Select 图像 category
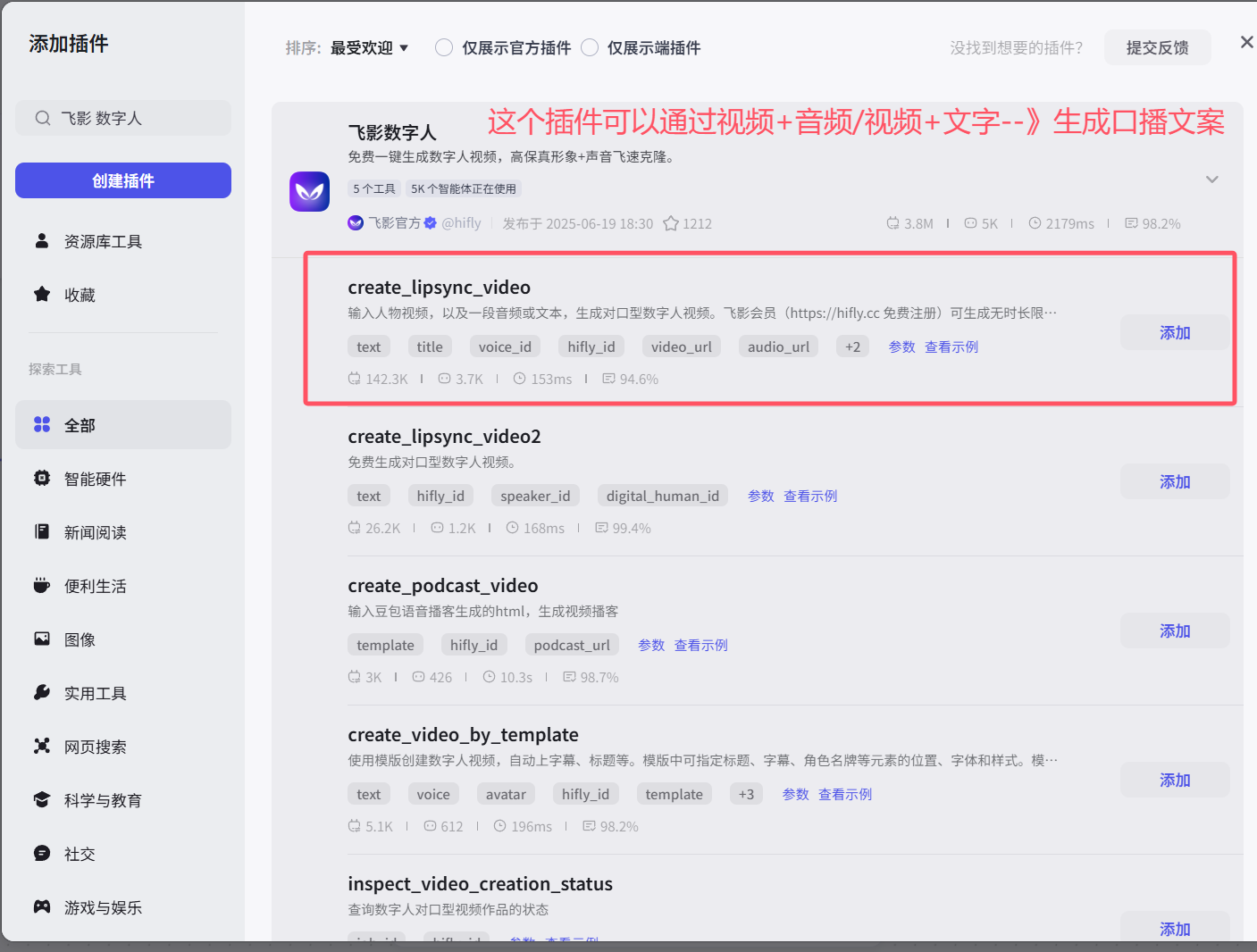The image size is (1257, 952). [x=123, y=639]
